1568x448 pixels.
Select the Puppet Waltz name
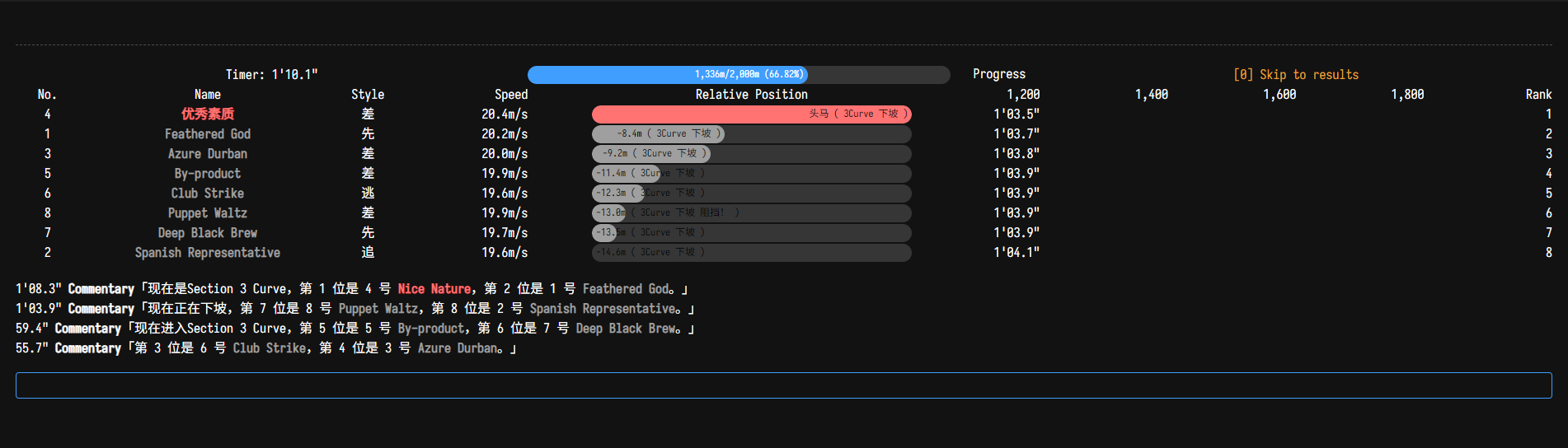[x=208, y=213]
